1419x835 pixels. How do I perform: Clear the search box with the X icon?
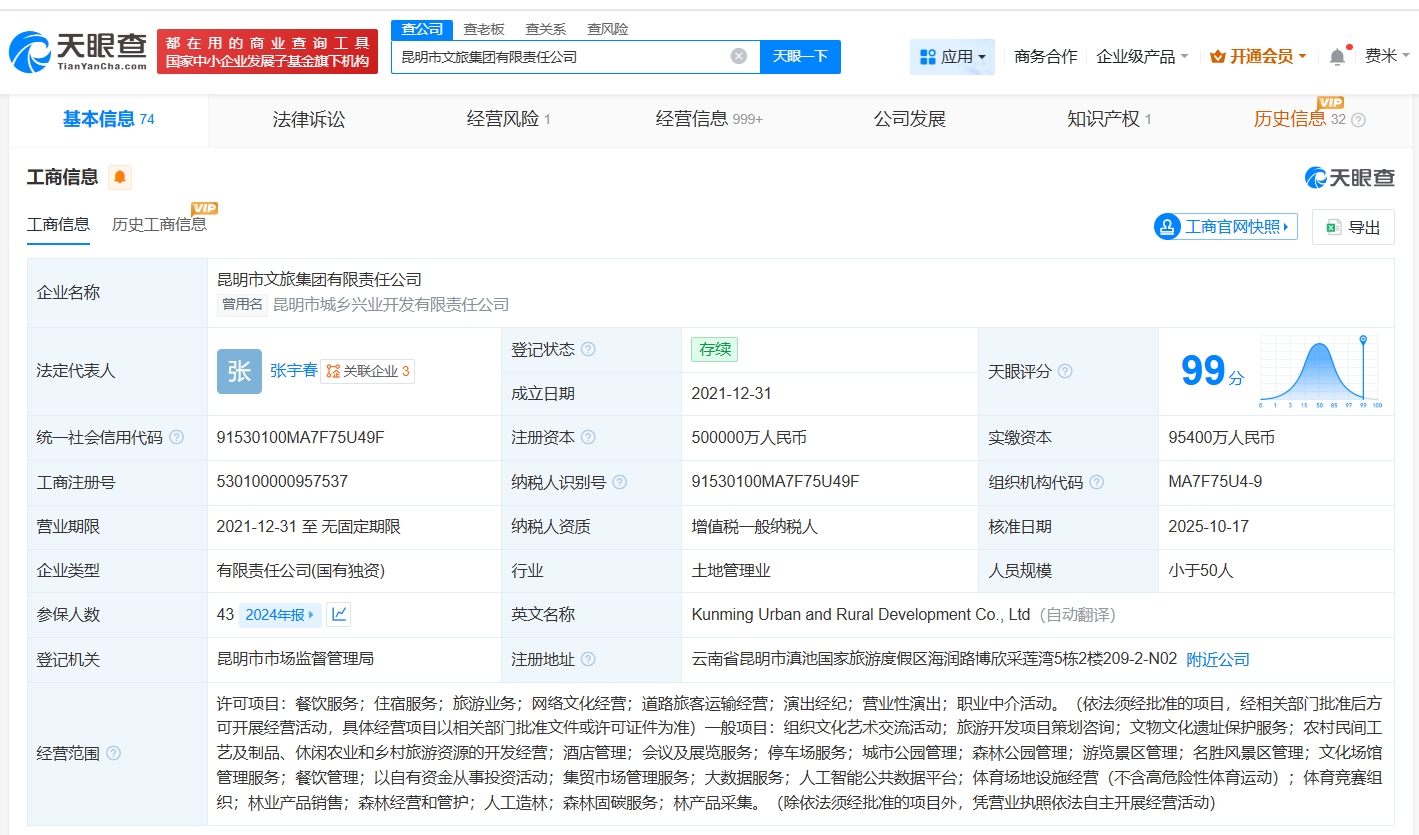point(739,56)
